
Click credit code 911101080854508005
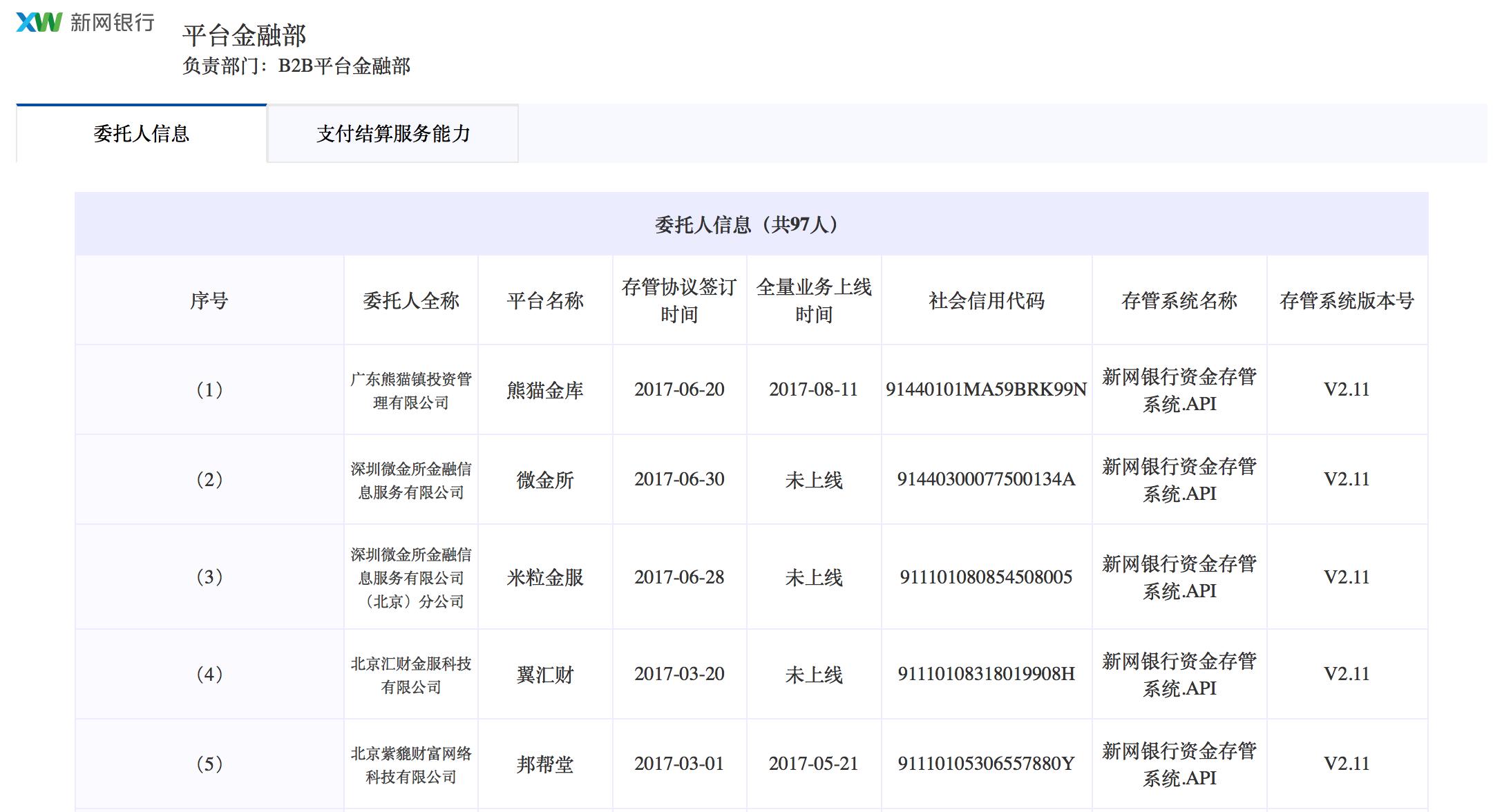tap(987, 577)
